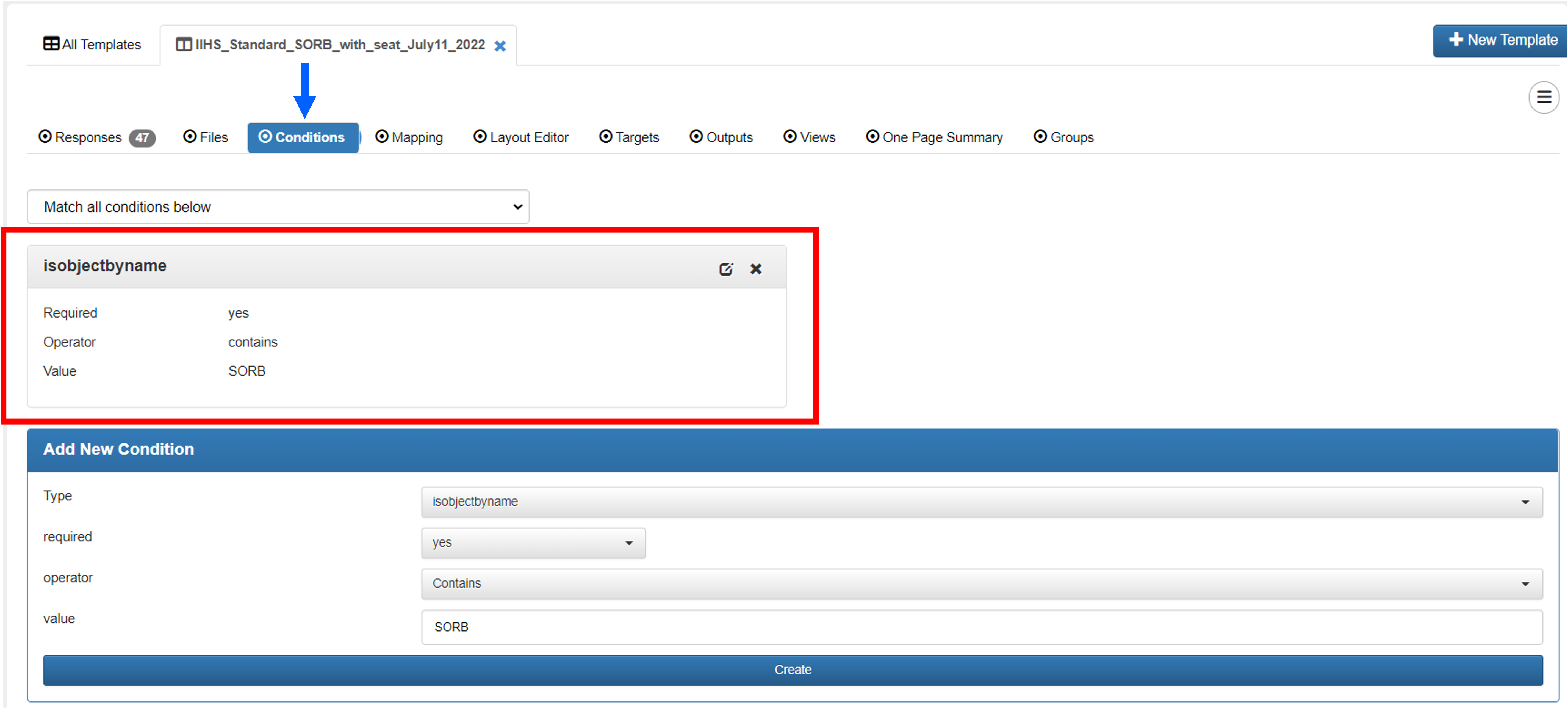Viewport: 1568px width, 708px height.
Task: Click the New Template button
Action: coord(1500,41)
